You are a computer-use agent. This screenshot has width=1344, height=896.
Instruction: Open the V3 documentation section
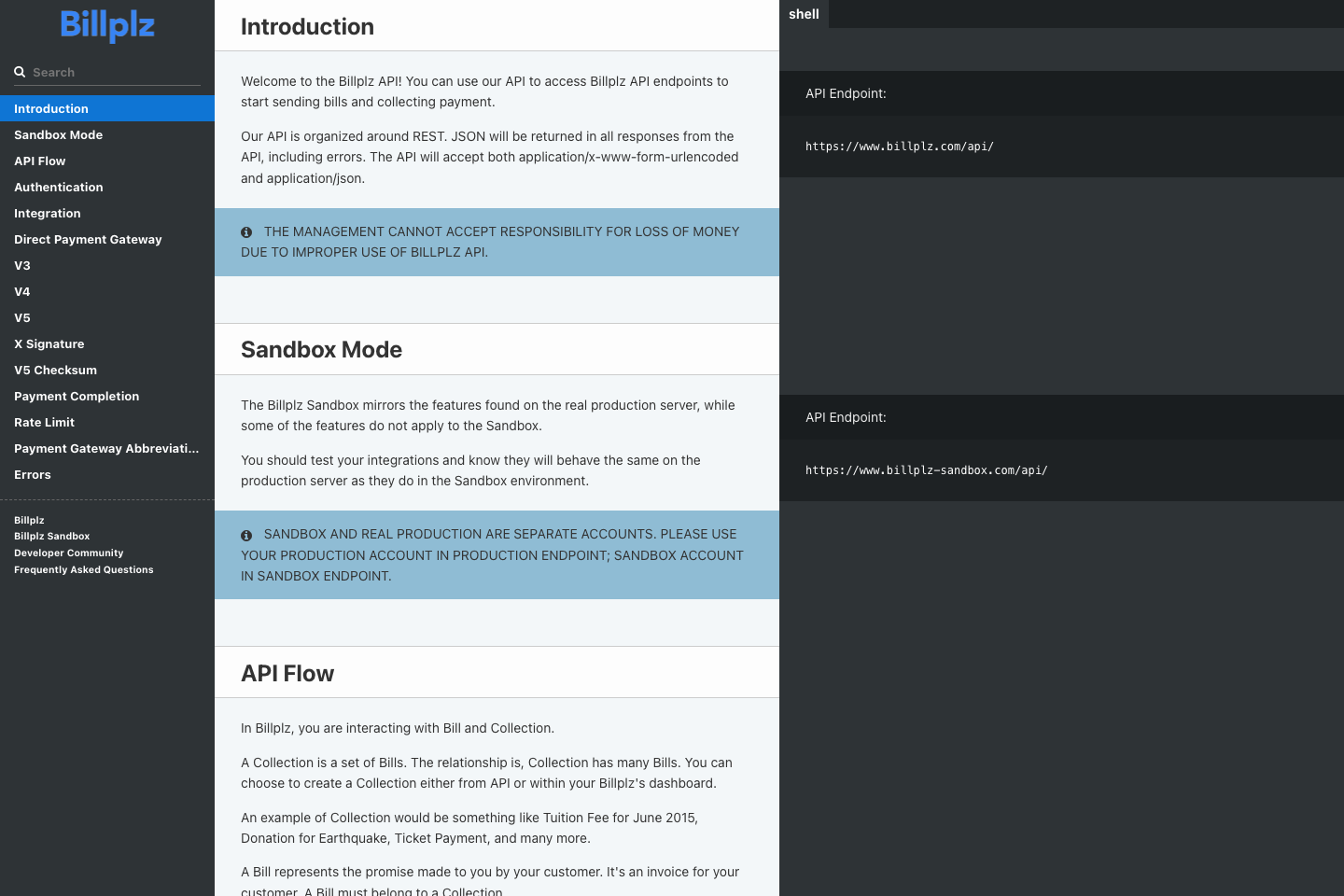21,265
